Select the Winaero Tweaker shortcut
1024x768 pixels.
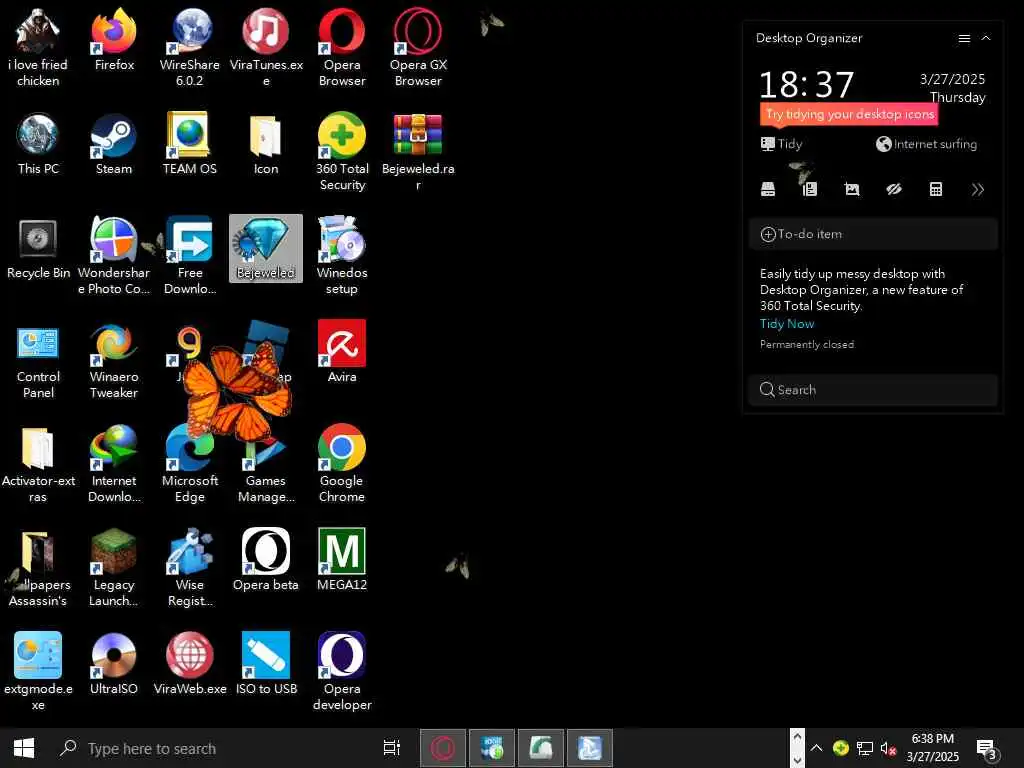coord(114,360)
